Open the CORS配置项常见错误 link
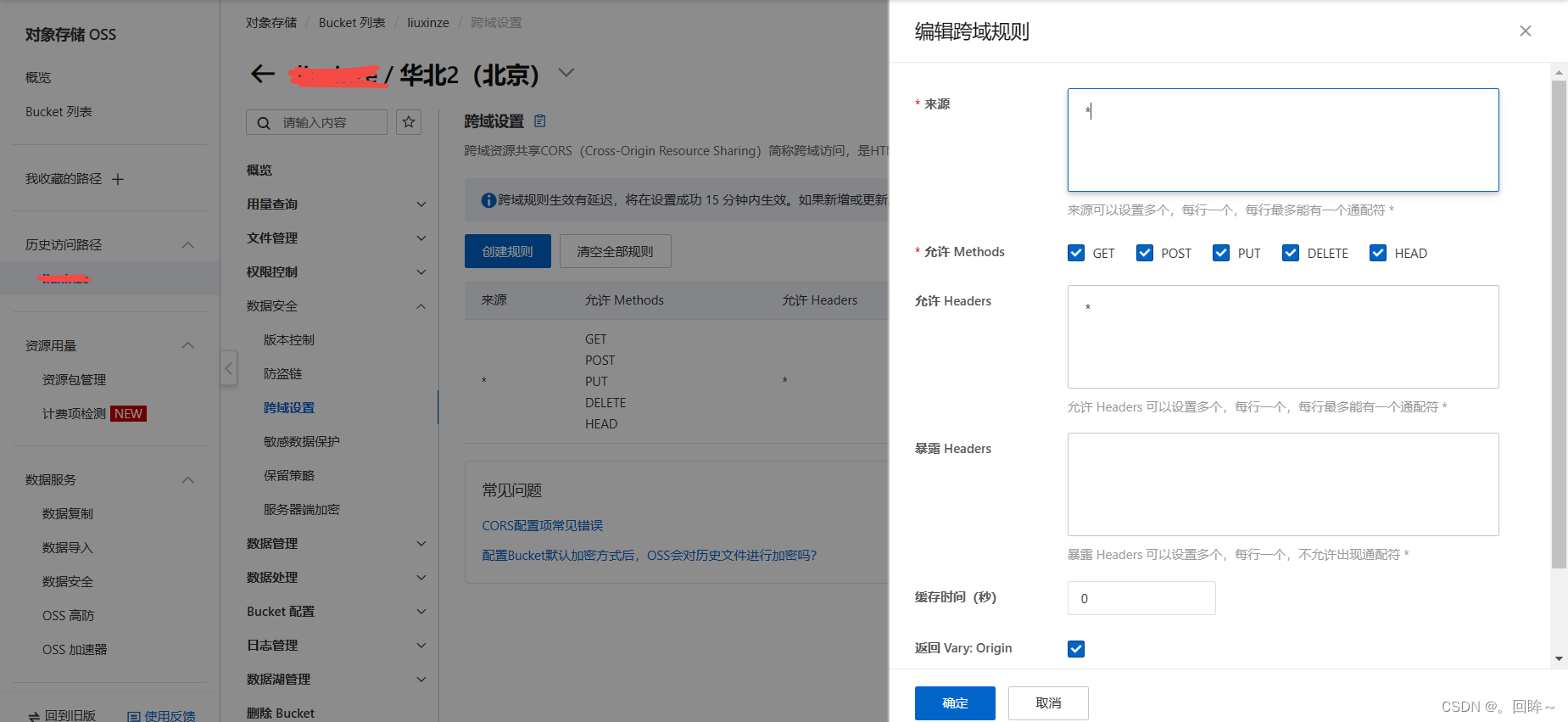1568x722 pixels. (x=543, y=526)
